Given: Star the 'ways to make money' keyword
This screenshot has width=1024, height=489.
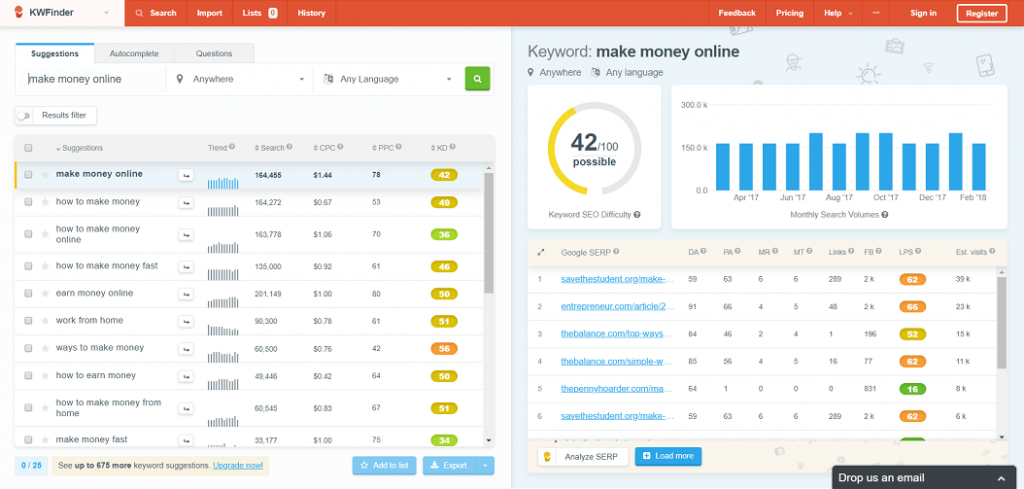Looking at the screenshot, I should [x=45, y=349].
